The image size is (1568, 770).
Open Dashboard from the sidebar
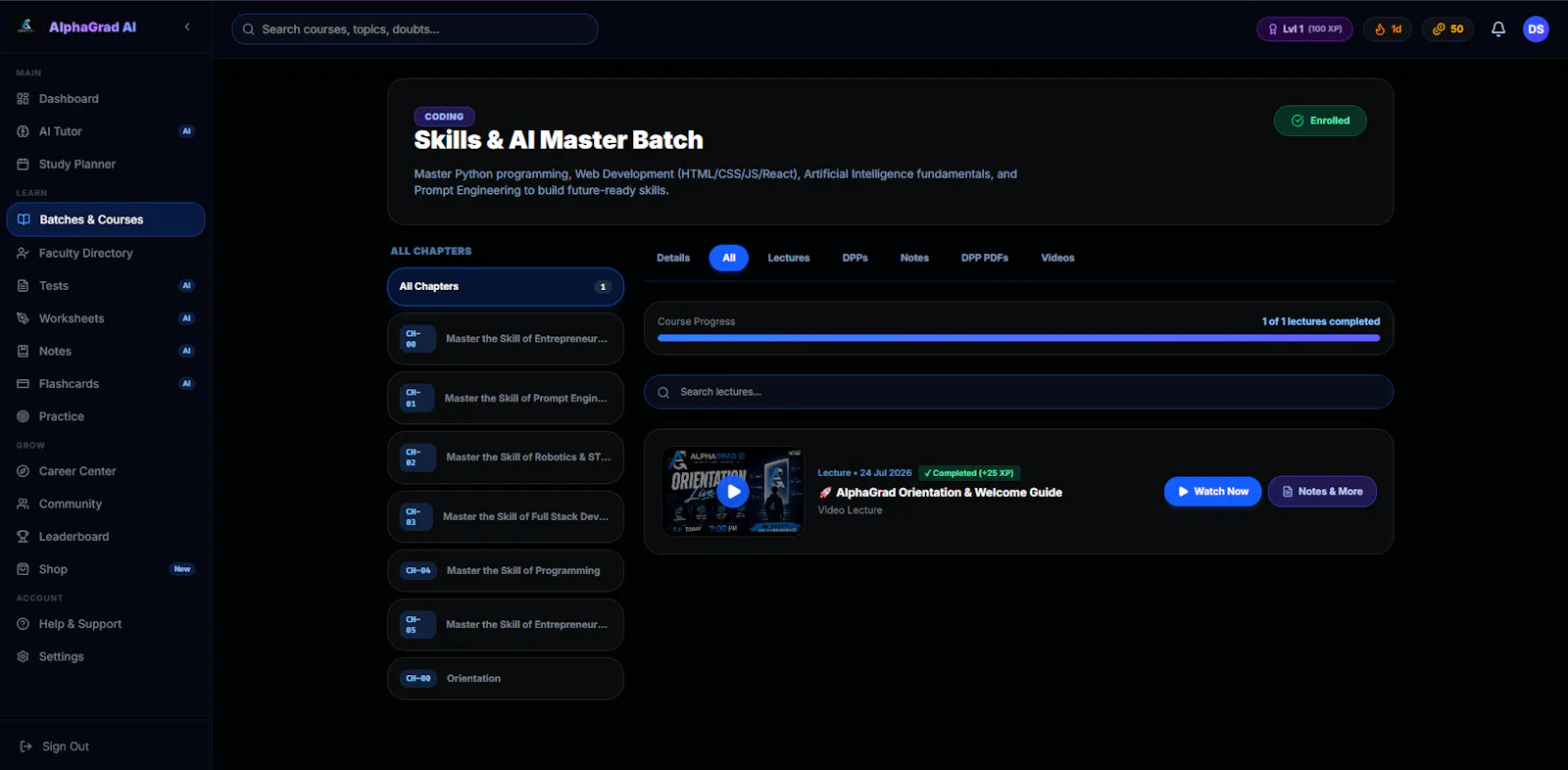(x=106, y=99)
